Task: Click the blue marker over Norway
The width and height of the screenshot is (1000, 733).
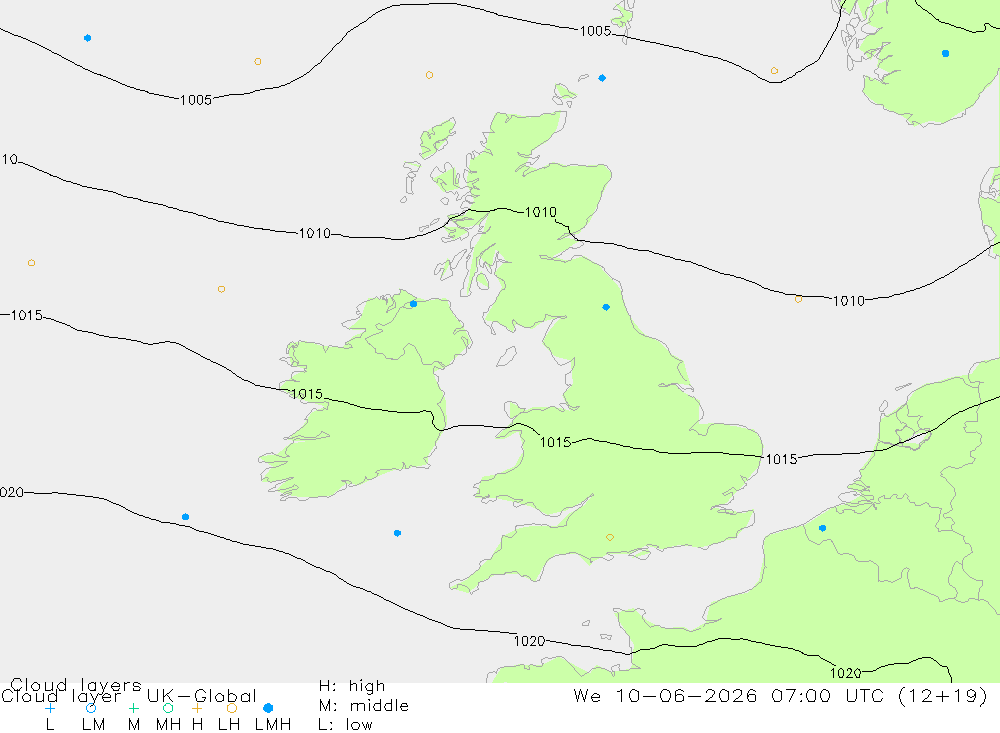Action: 945,54
